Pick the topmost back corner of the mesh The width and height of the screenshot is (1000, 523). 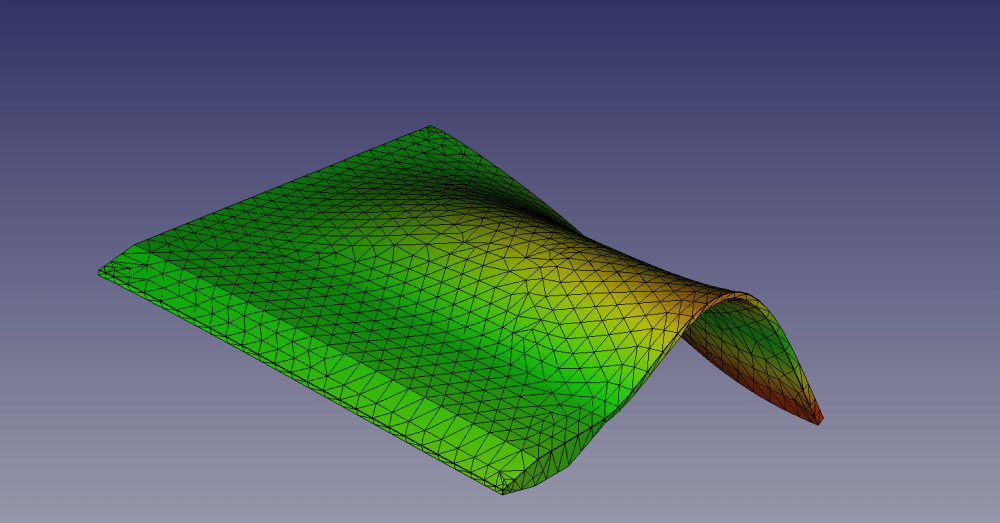click(x=430, y=127)
